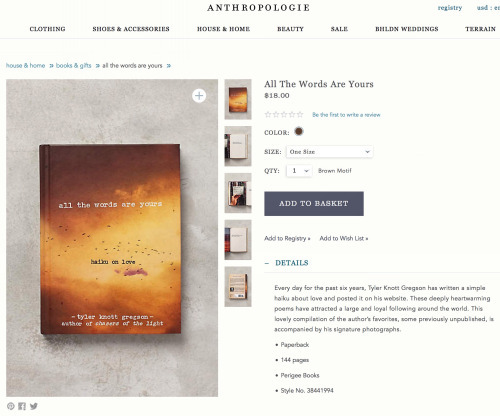Go to the Sale section

coord(339,29)
